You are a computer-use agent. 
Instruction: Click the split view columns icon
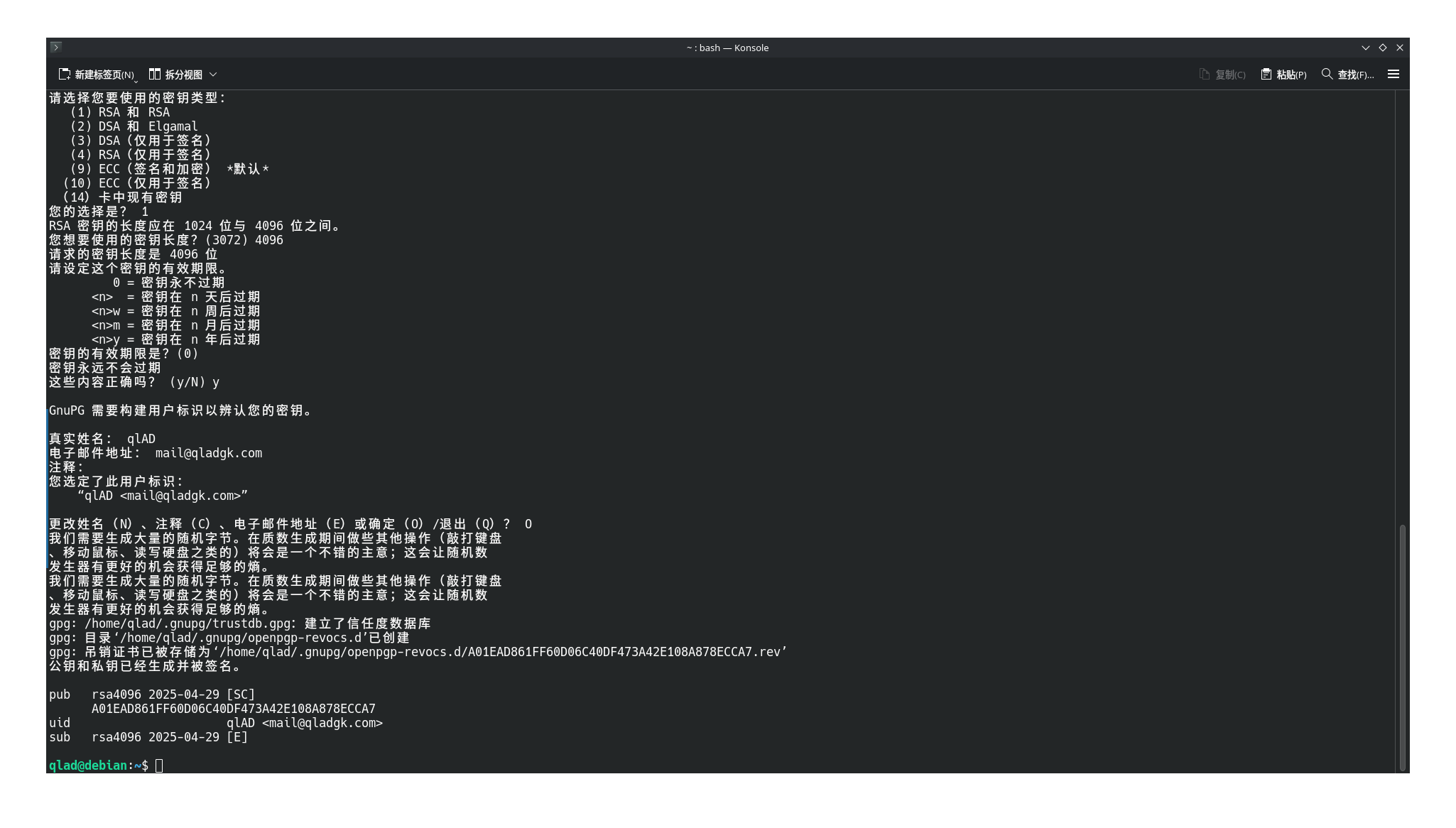pyautogui.click(x=155, y=74)
